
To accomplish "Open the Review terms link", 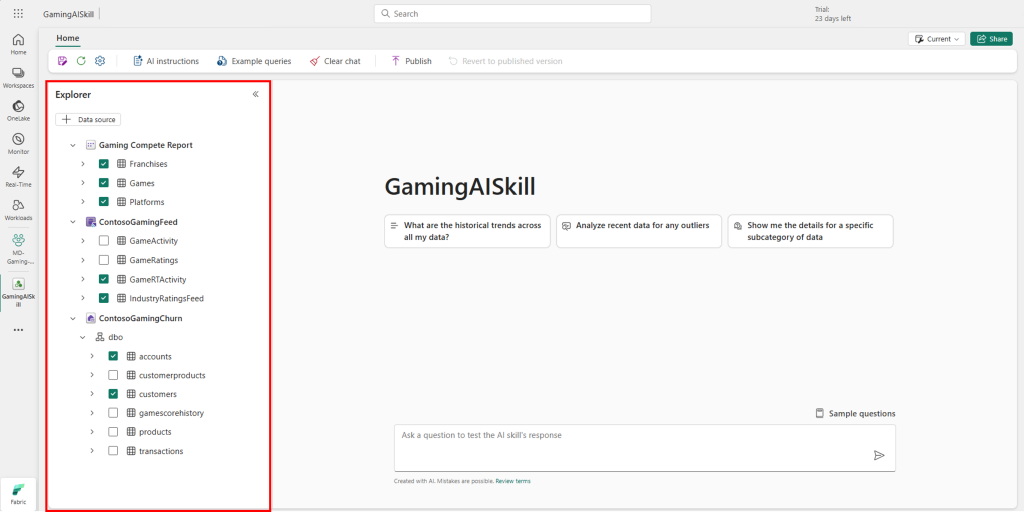I will point(513,481).
